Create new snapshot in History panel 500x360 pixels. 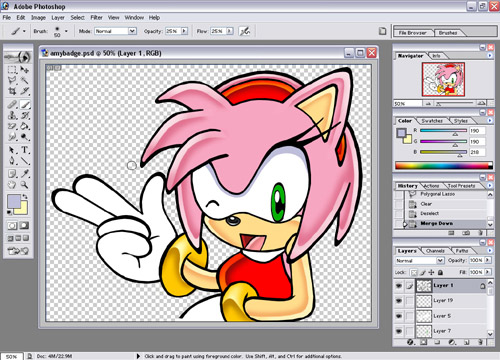click(466, 233)
